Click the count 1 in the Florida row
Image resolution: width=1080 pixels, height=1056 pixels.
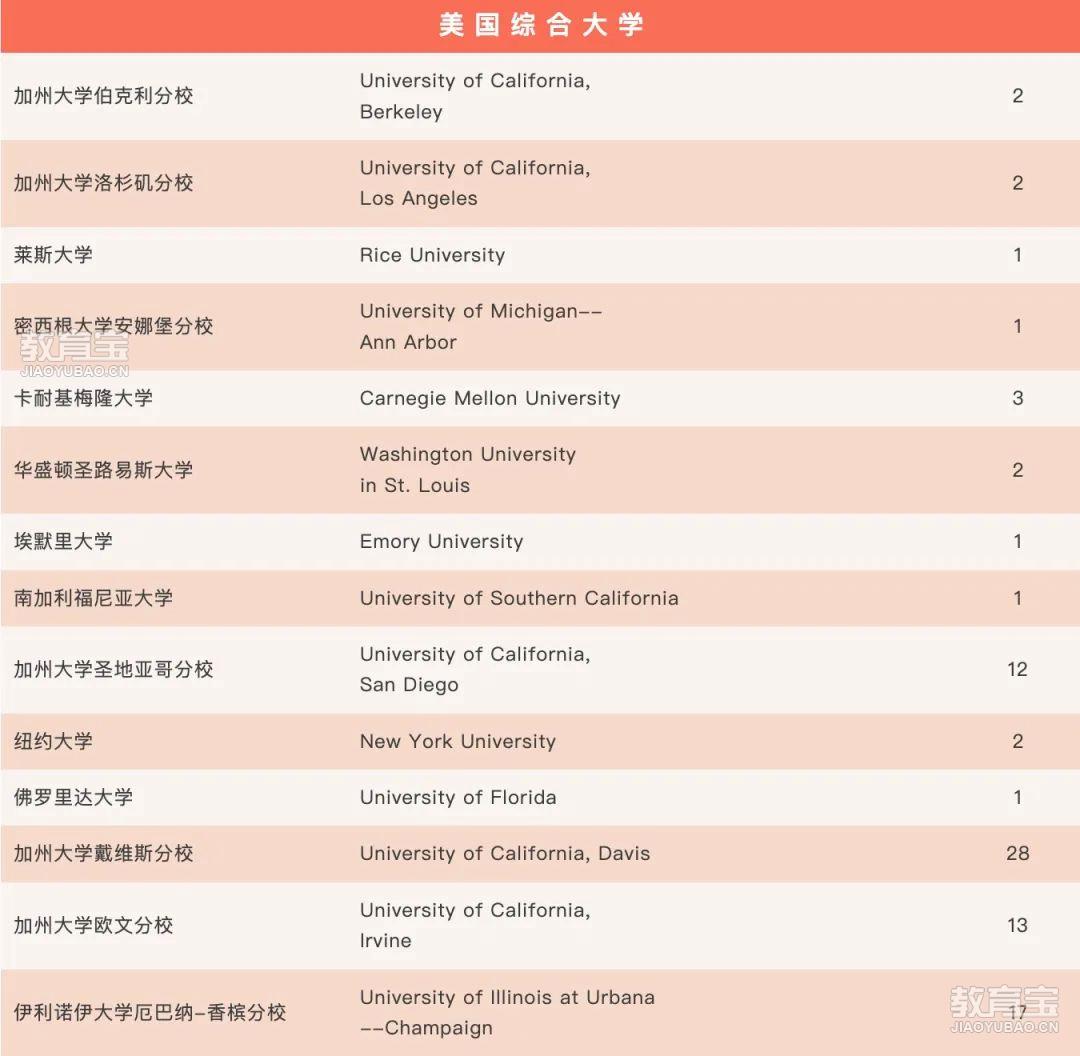coord(1017,798)
